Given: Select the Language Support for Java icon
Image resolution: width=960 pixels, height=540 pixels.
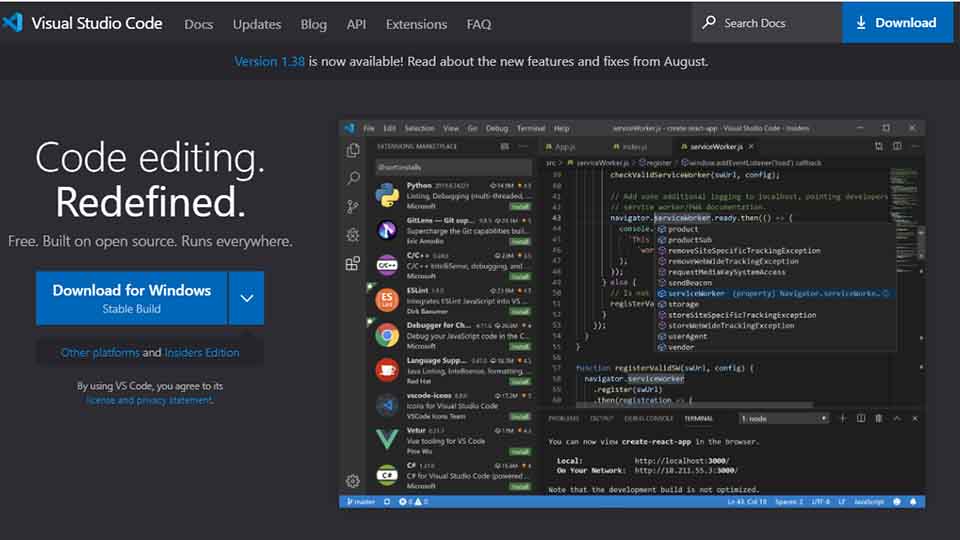Looking at the screenshot, I should [x=387, y=370].
